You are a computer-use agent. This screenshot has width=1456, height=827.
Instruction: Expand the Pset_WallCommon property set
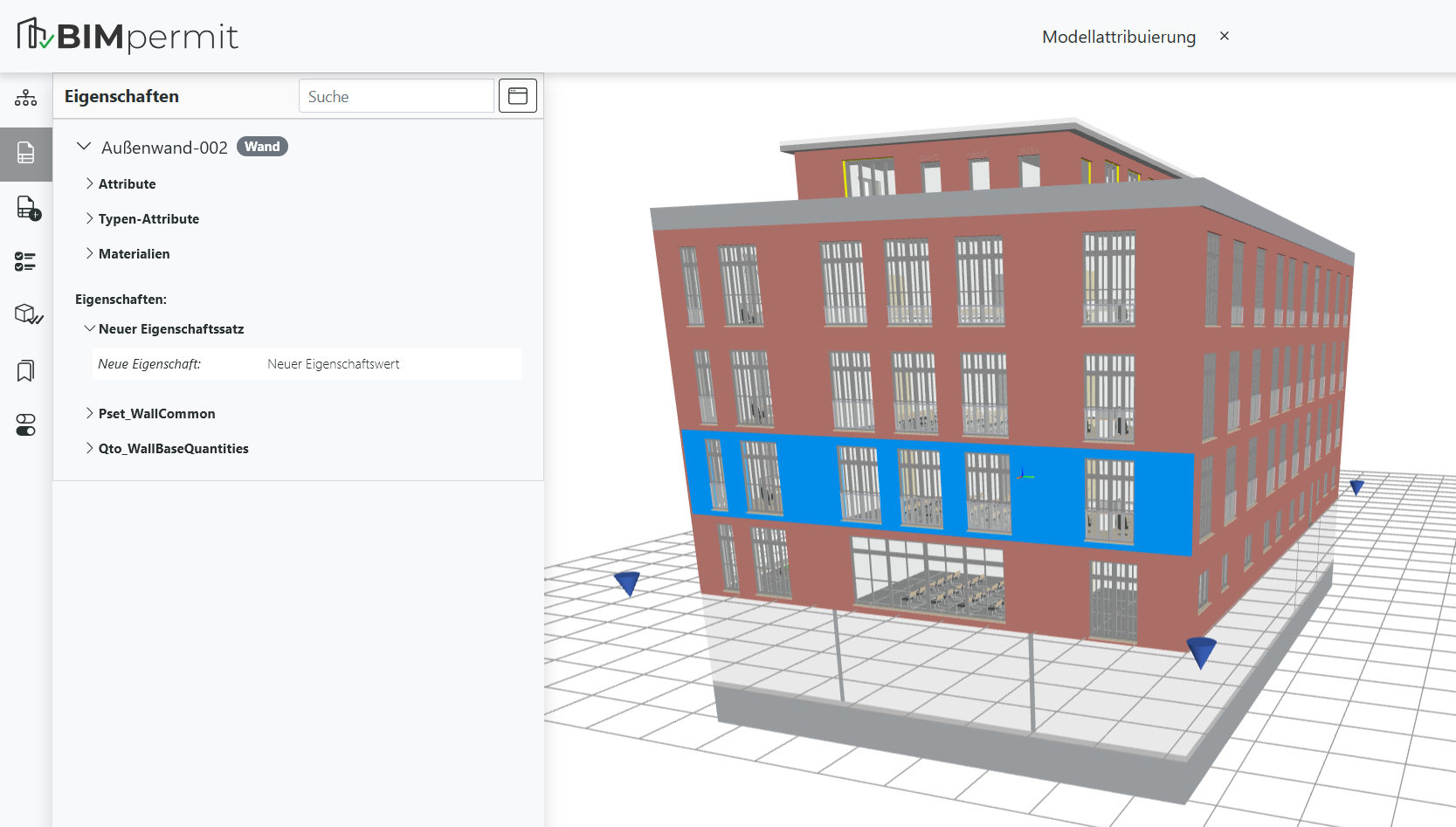coord(89,413)
